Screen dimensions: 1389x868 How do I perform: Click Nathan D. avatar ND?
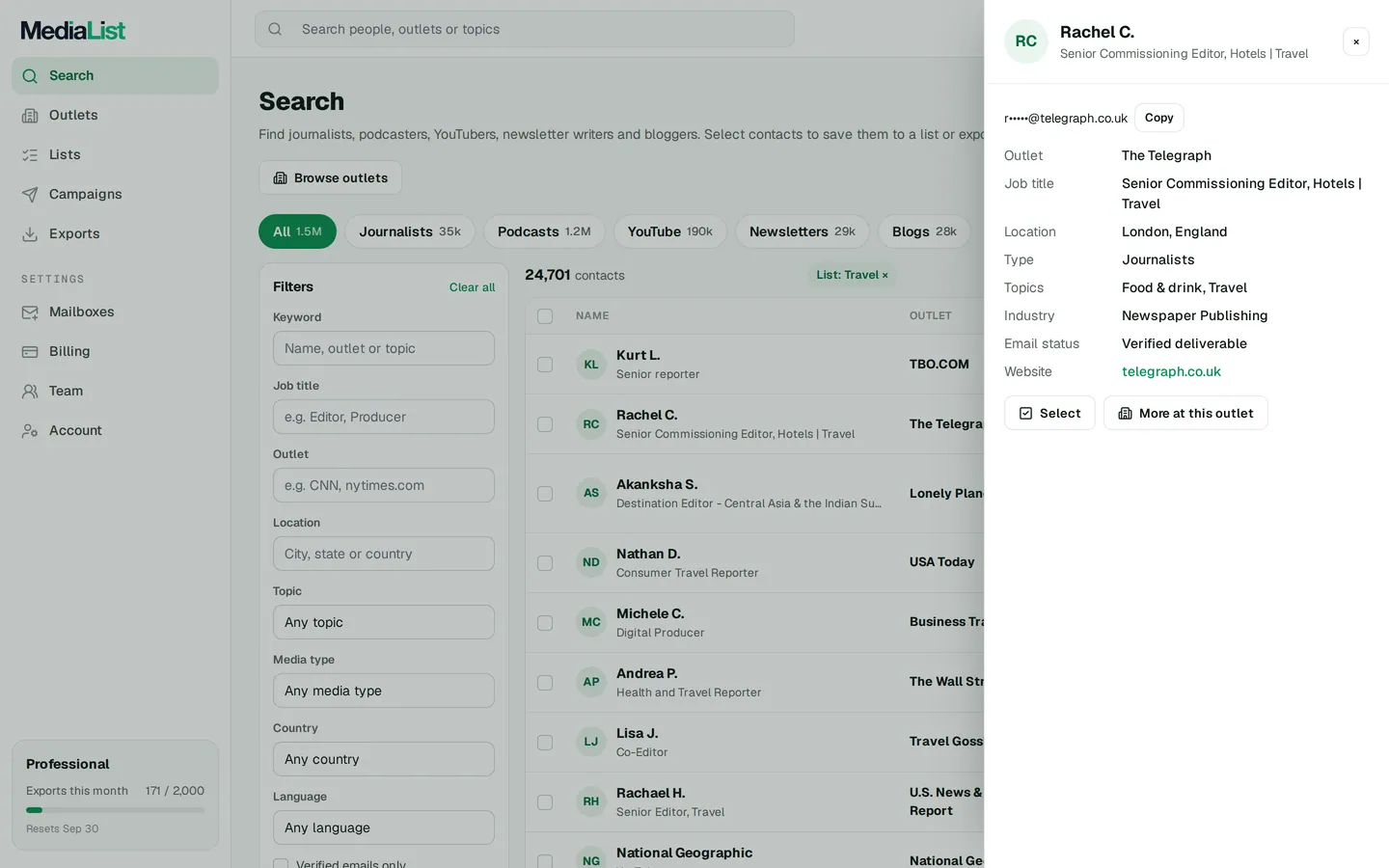pos(591,562)
